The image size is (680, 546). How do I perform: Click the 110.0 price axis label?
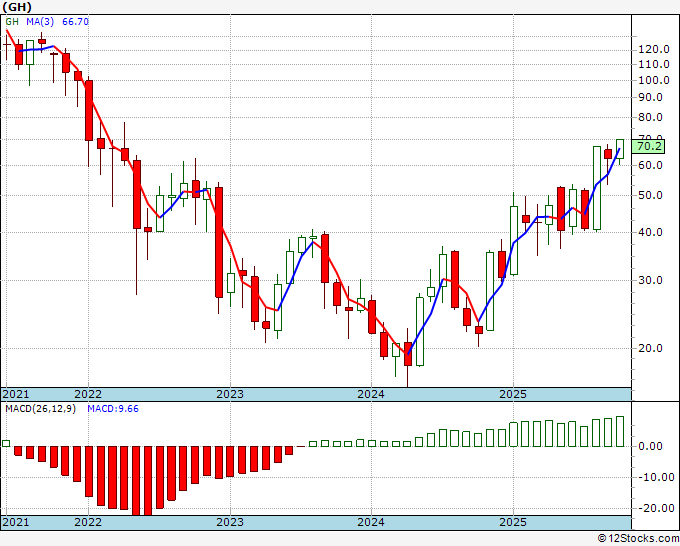(654, 65)
